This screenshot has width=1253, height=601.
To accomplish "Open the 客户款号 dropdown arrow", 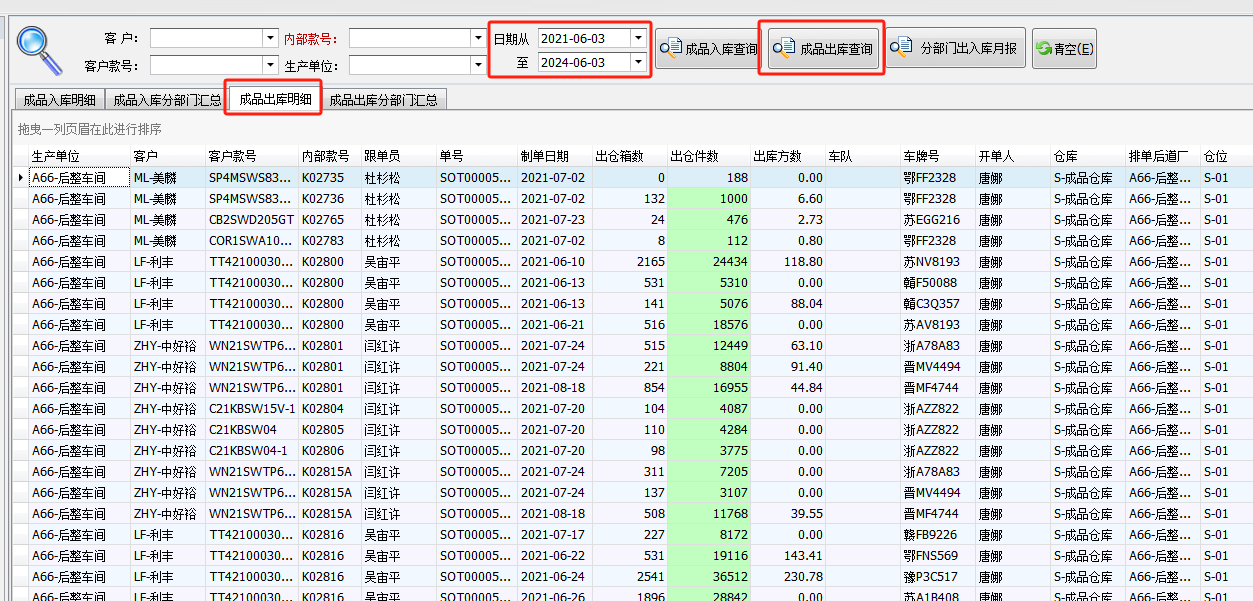I will click(270, 65).
